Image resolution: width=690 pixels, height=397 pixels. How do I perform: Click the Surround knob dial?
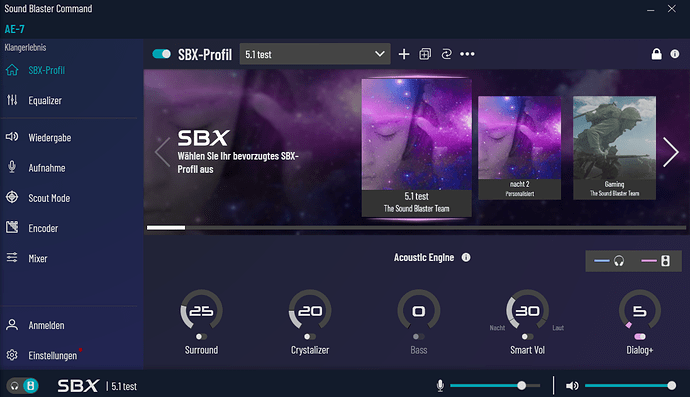201,310
